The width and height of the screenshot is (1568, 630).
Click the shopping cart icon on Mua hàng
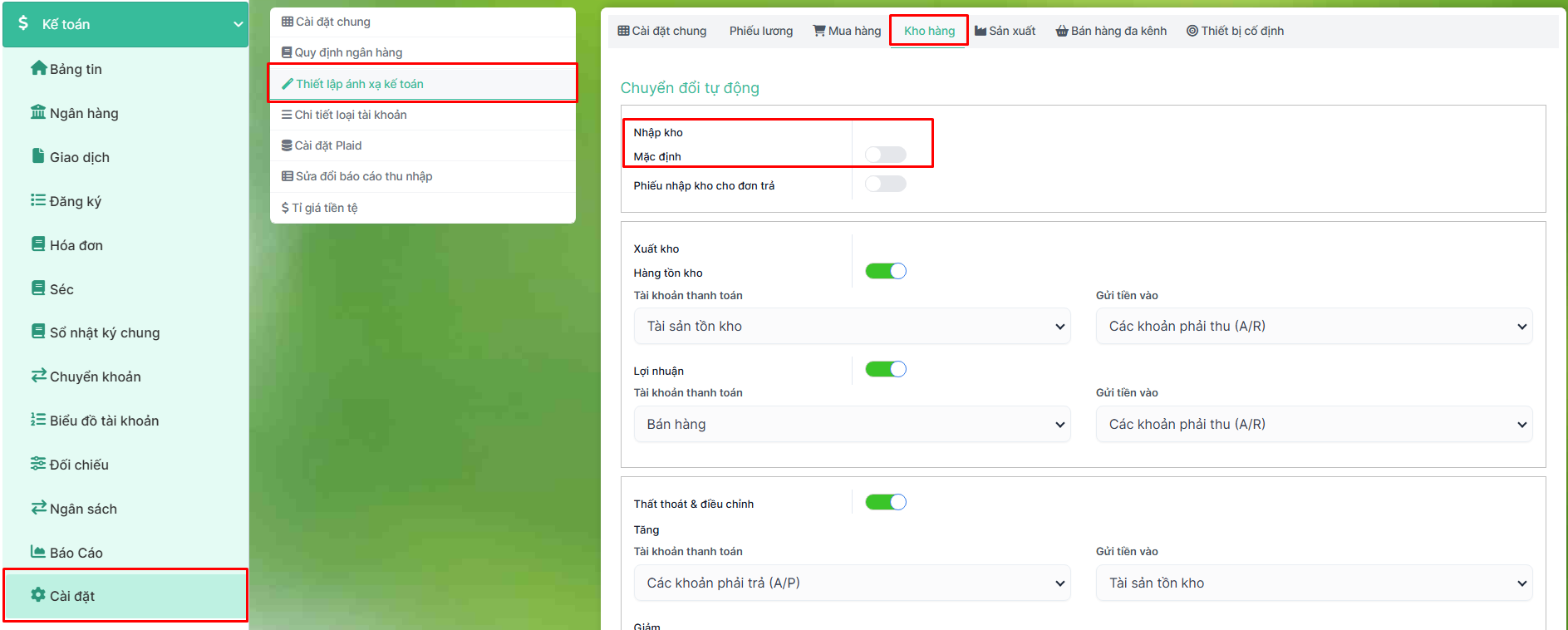(819, 31)
